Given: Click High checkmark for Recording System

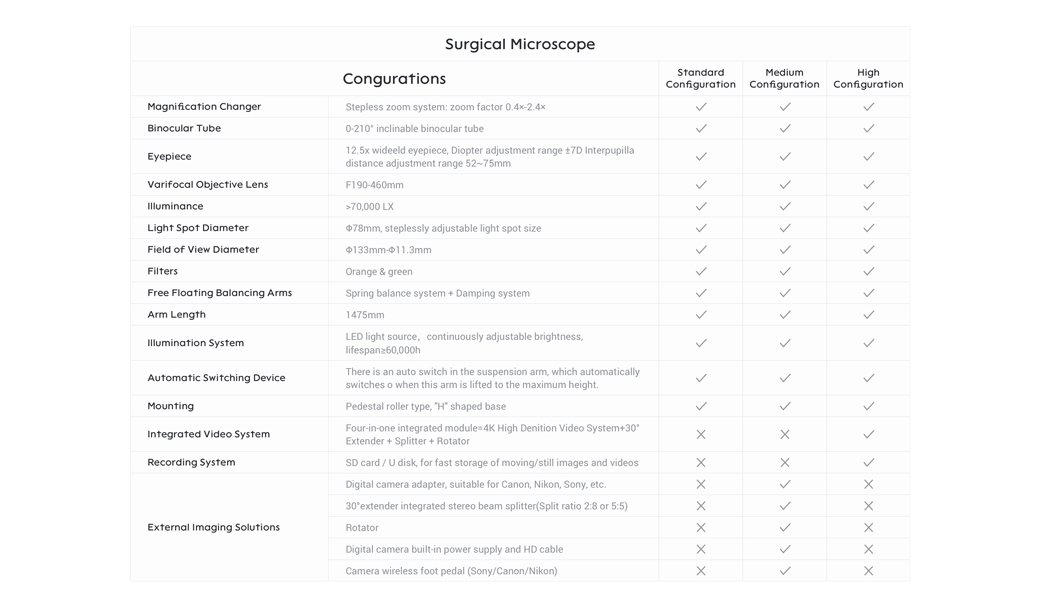Looking at the screenshot, I should [868, 462].
